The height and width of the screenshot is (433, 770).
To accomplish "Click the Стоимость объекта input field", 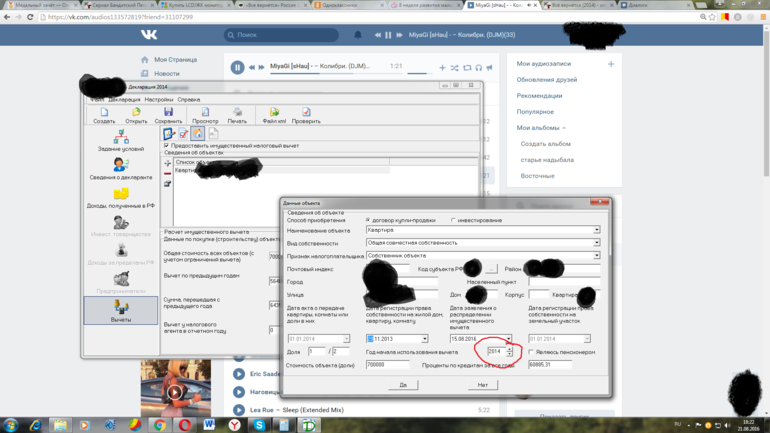I will tap(388, 365).
